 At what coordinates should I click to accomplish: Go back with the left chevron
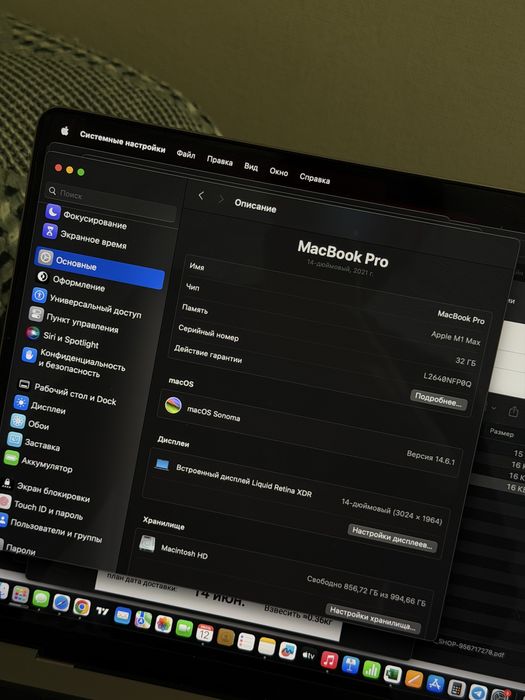(x=201, y=195)
